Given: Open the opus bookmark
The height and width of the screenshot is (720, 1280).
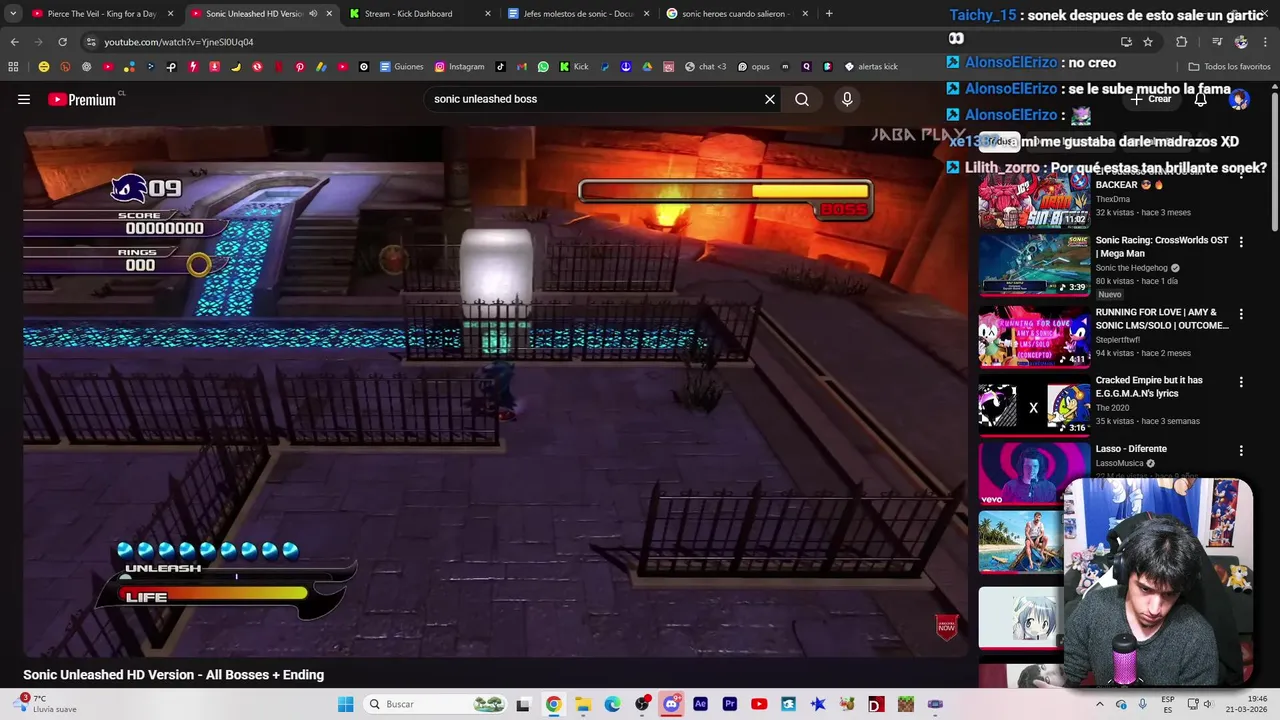Looking at the screenshot, I should pyautogui.click(x=754, y=67).
